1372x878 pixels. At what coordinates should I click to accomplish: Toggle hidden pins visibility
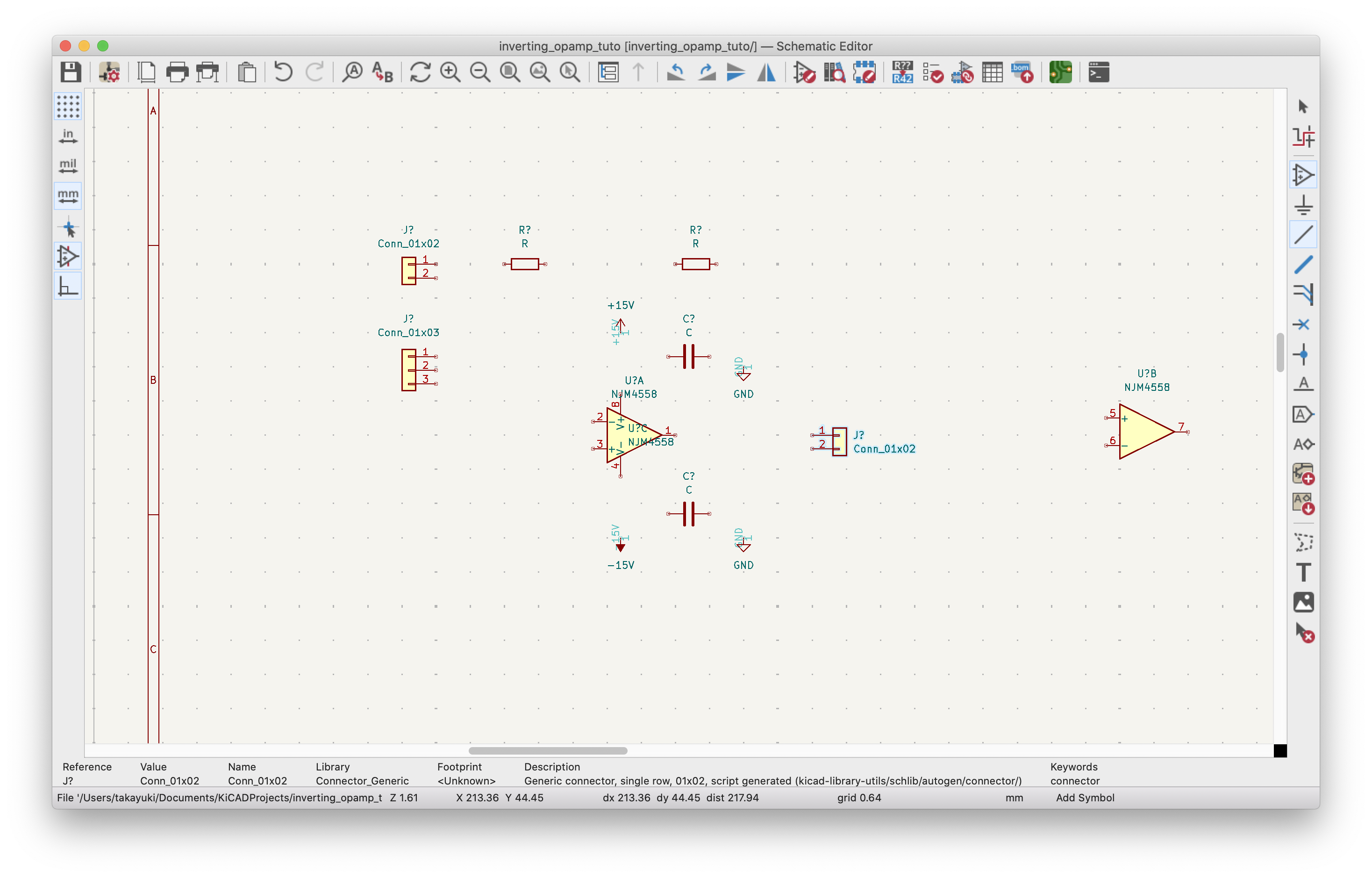click(68, 257)
